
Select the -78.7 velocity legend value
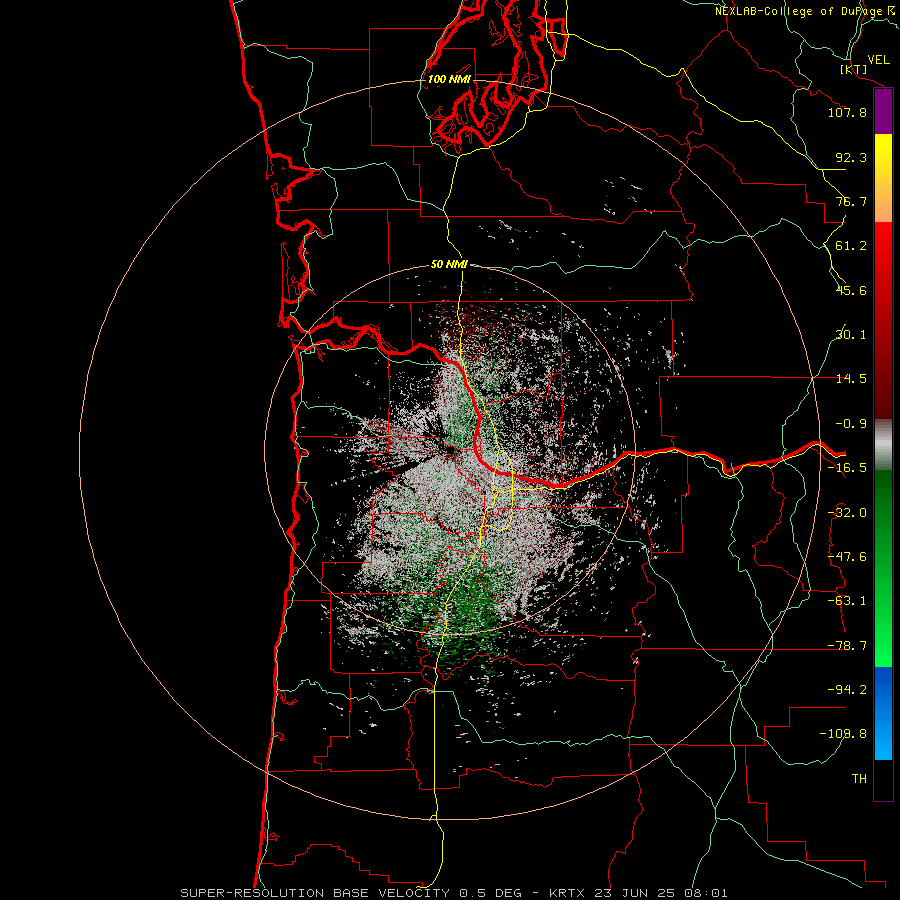click(847, 646)
